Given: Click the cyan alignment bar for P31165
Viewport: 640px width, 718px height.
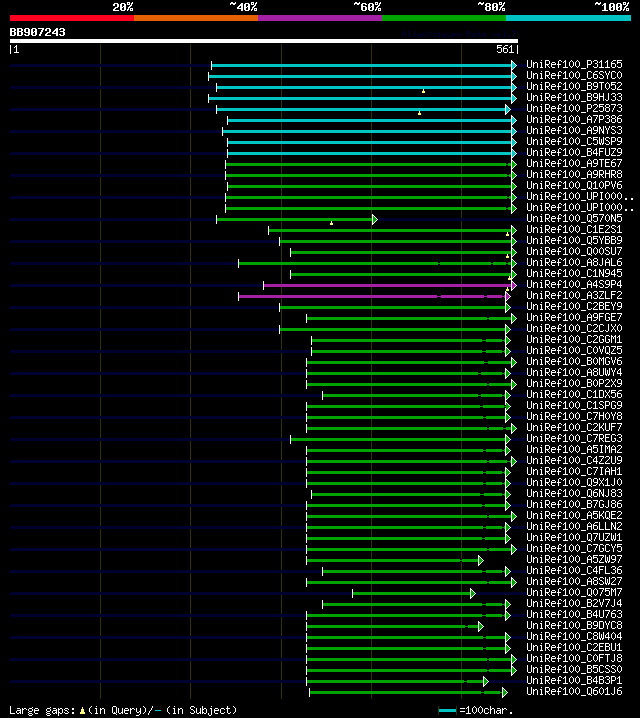Looking at the screenshot, I should (362, 65).
